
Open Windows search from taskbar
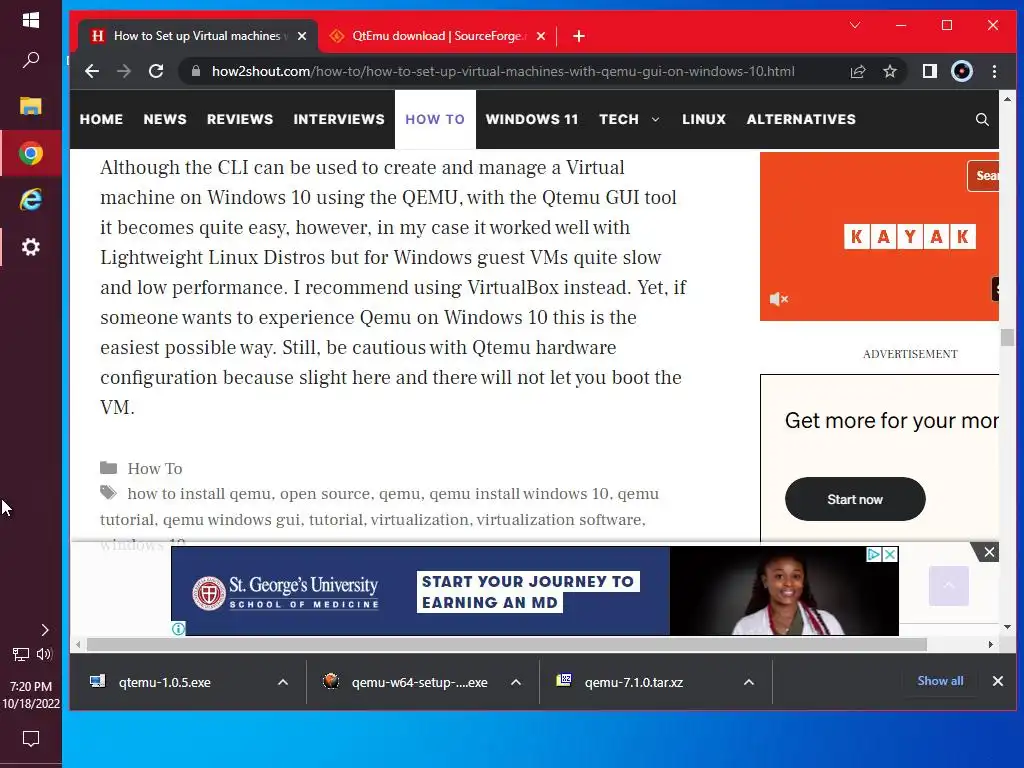coord(31,60)
